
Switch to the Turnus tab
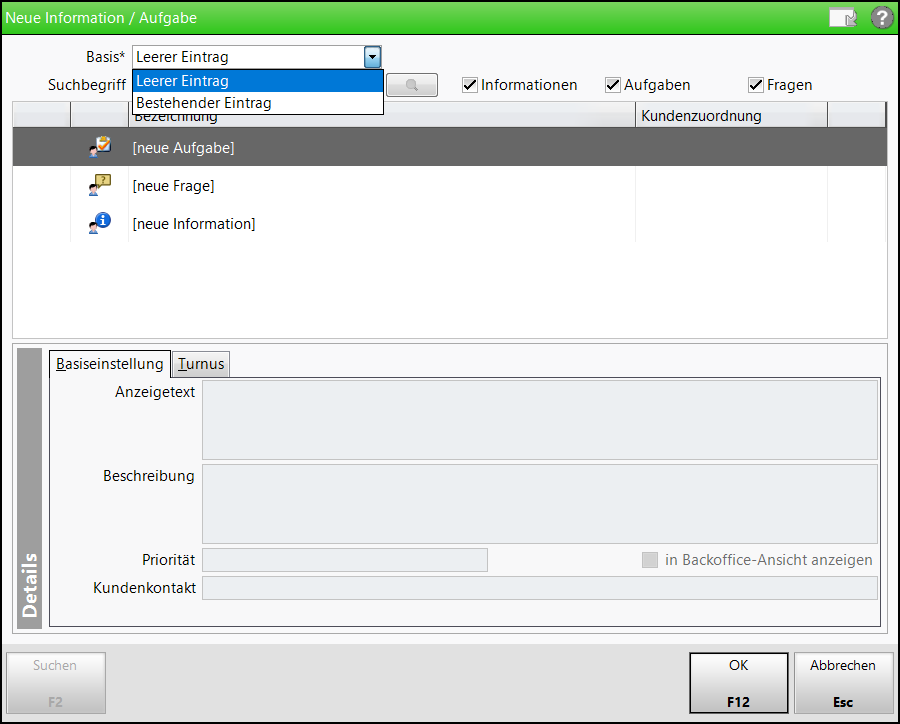pos(201,364)
